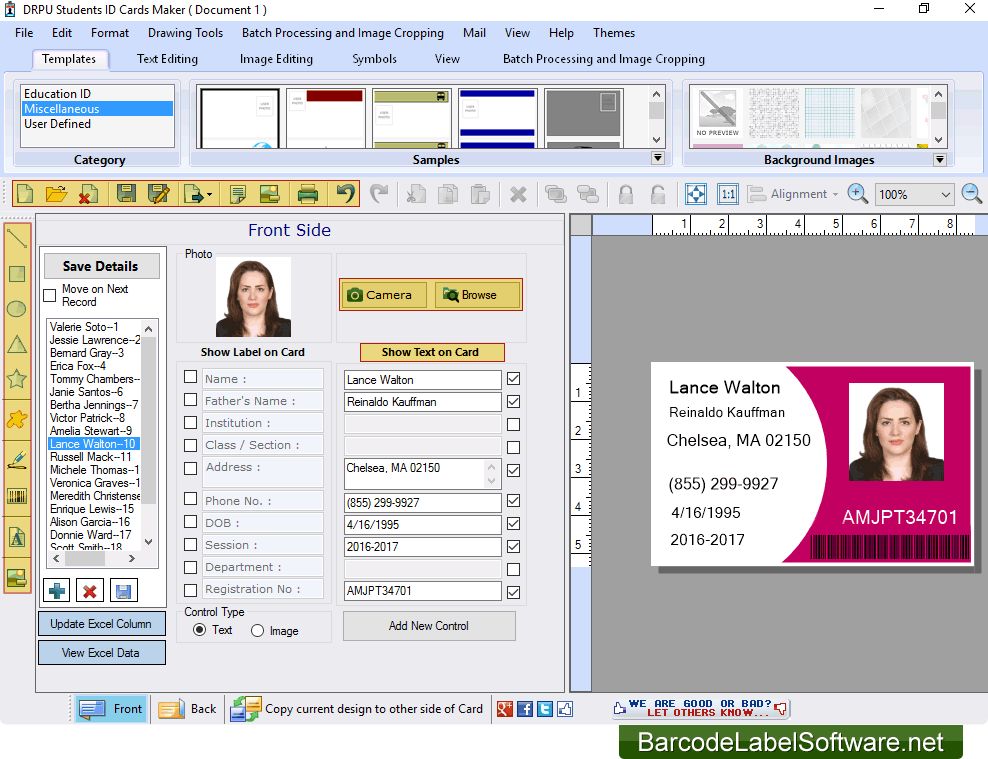Save the record with the blue floppy icon
Image resolution: width=988 pixels, height=759 pixels.
coord(124,591)
